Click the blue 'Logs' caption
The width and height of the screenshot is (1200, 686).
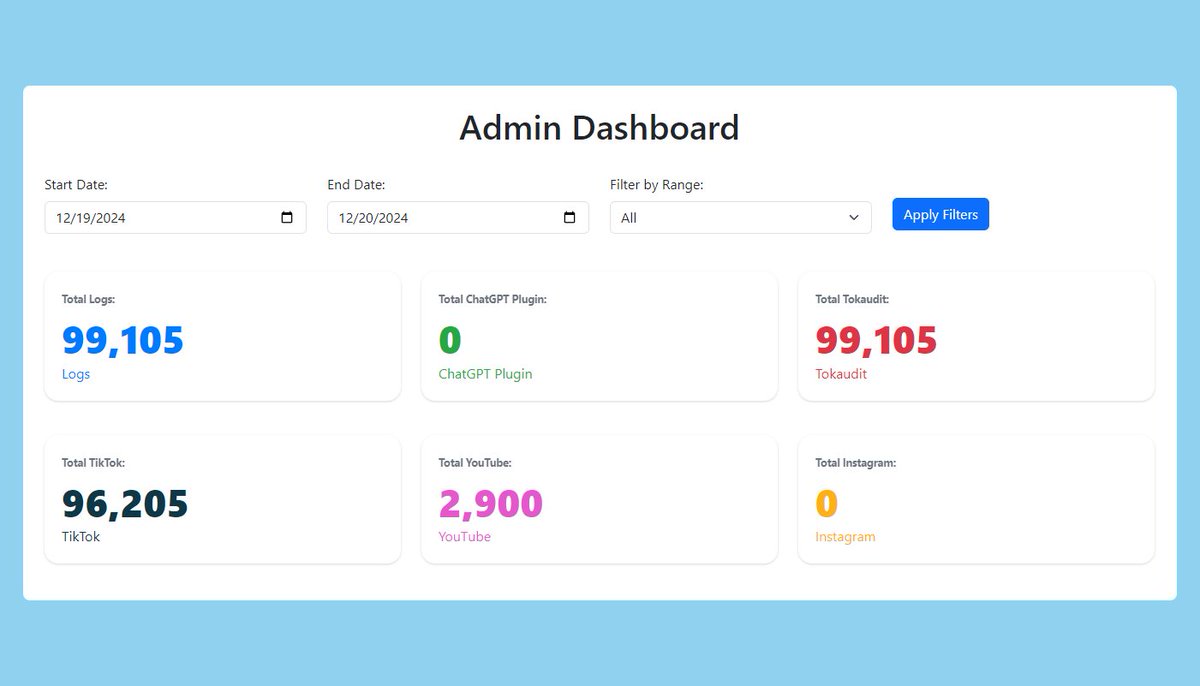point(76,374)
